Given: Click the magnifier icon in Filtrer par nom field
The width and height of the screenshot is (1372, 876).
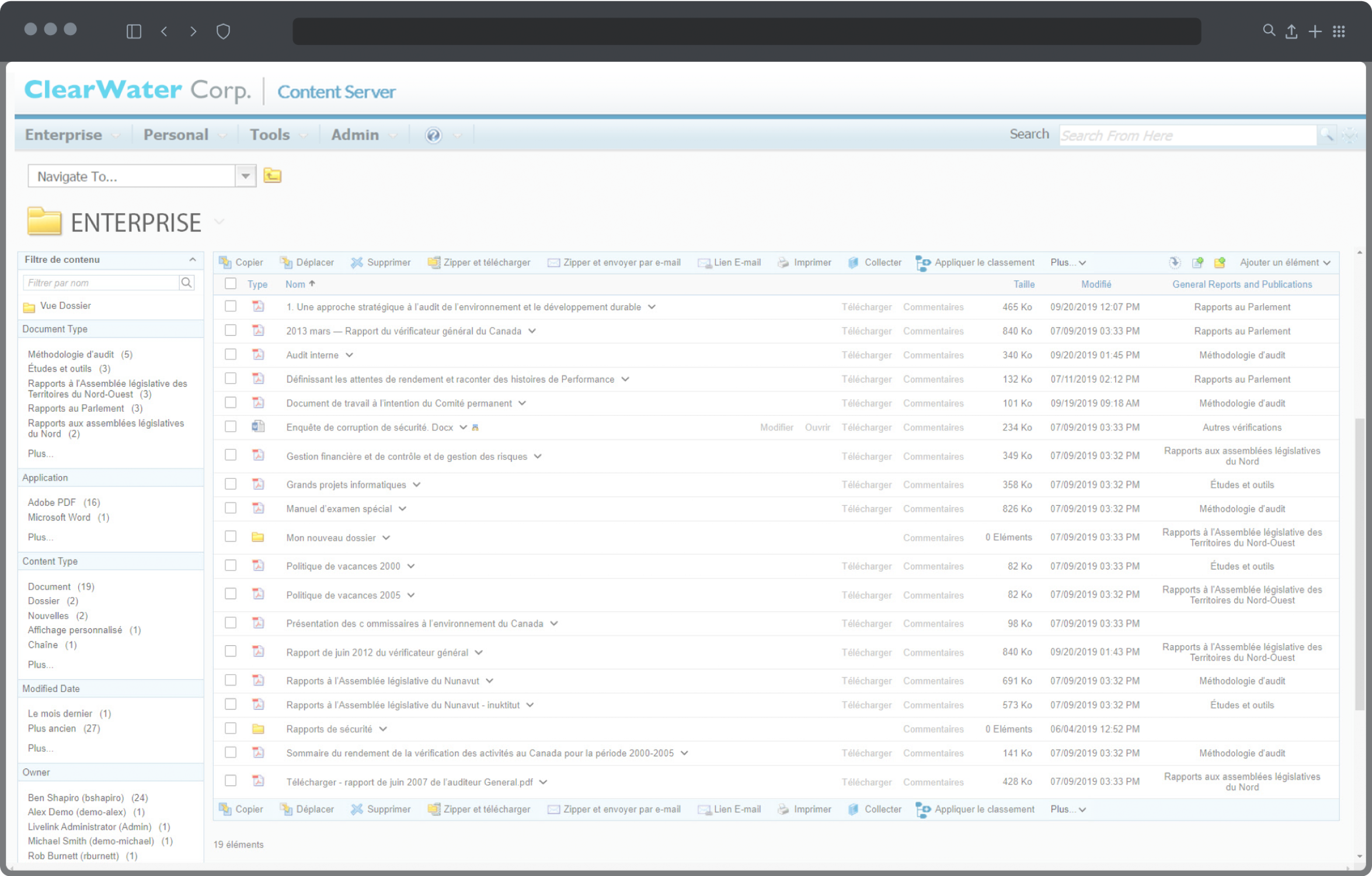Looking at the screenshot, I should [186, 283].
